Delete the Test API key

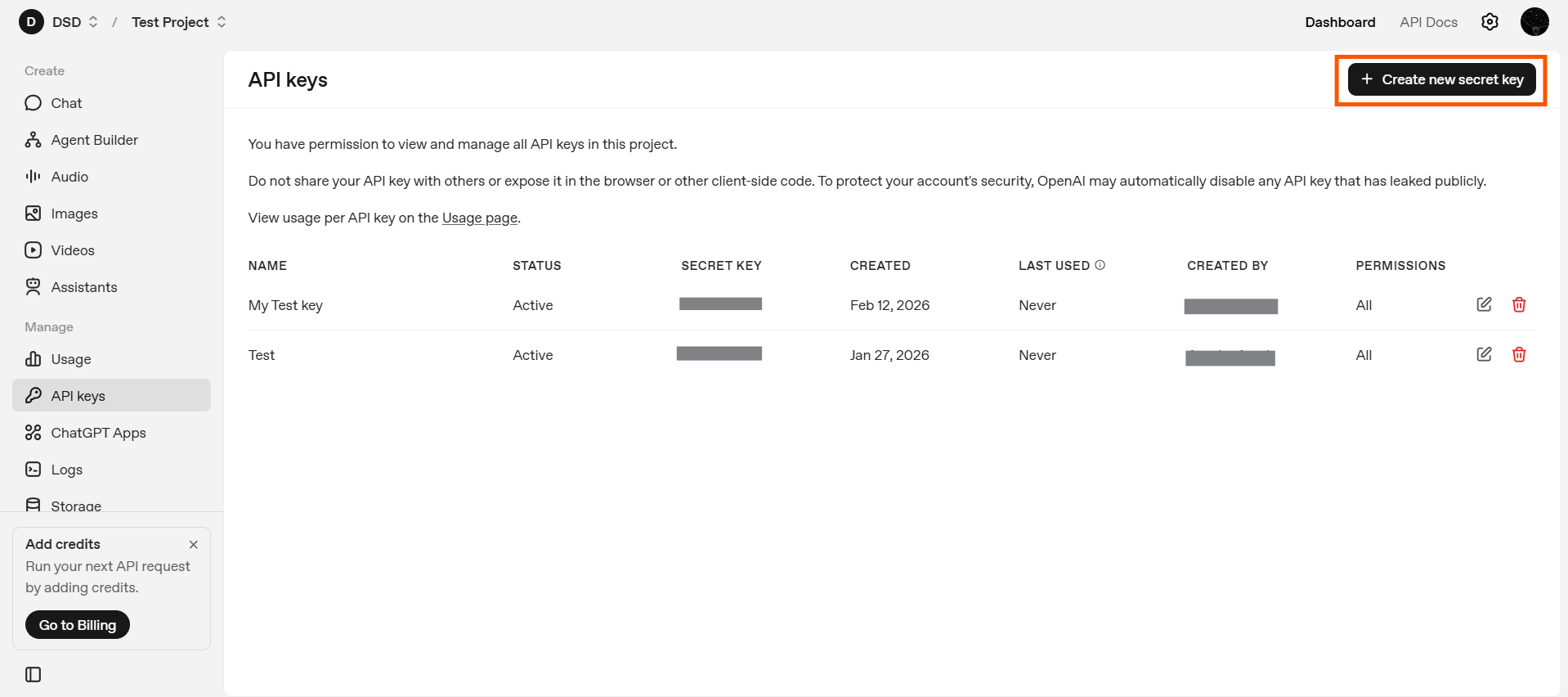tap(1519, 354)
